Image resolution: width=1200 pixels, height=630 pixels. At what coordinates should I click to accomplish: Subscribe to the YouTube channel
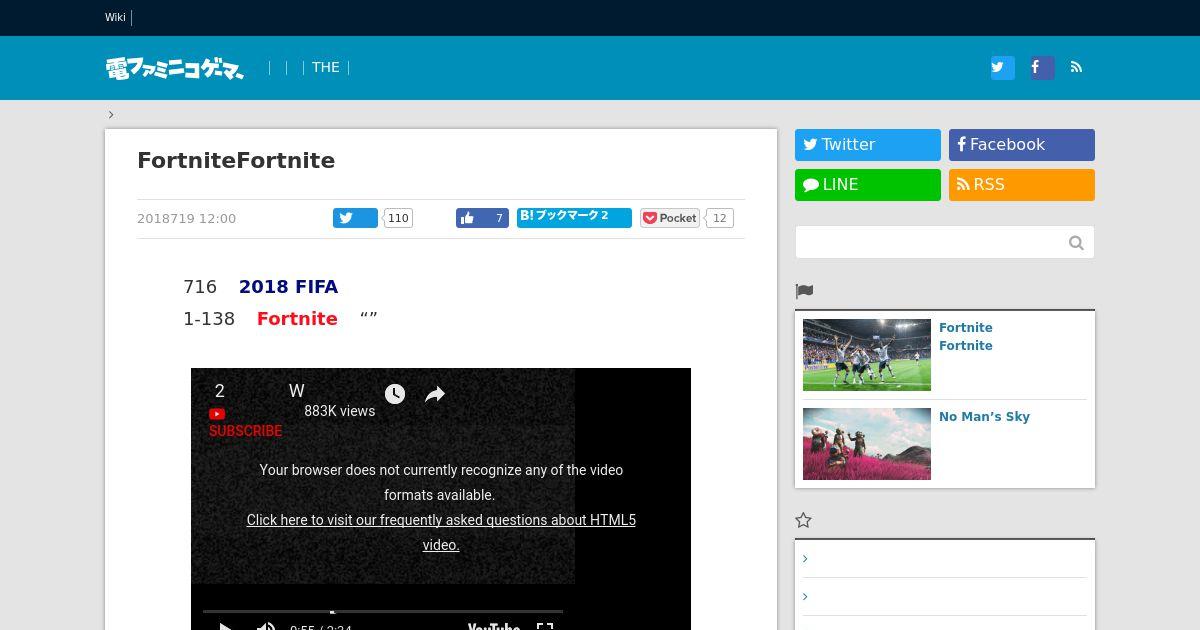[x=245, y=431]
